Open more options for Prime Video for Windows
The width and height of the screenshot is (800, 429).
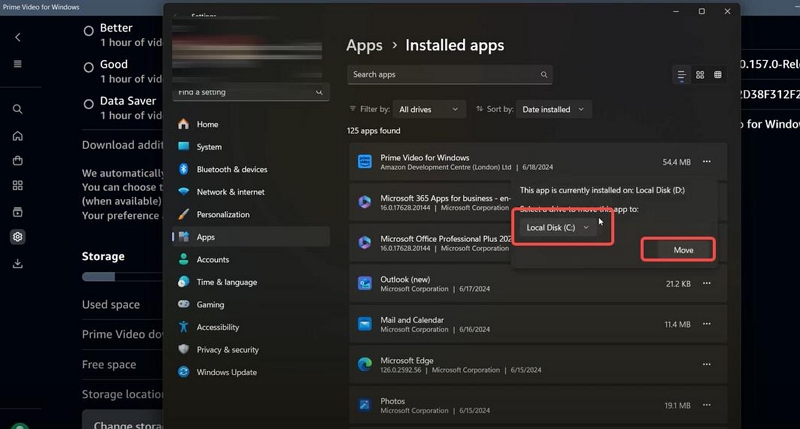point(707,162)
